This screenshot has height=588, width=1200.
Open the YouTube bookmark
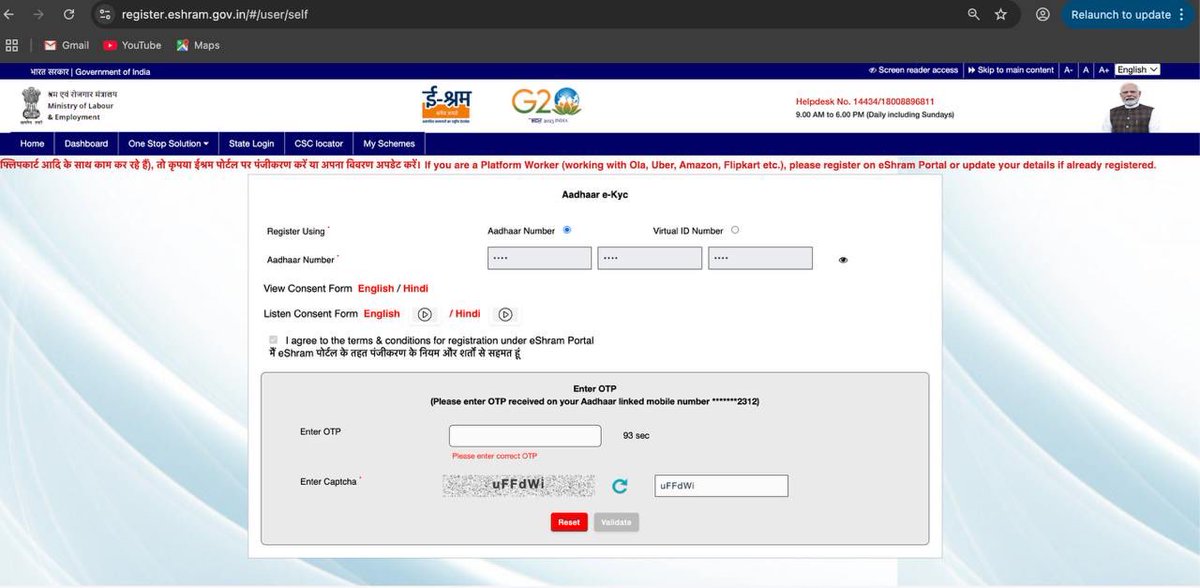coord(132,45)
